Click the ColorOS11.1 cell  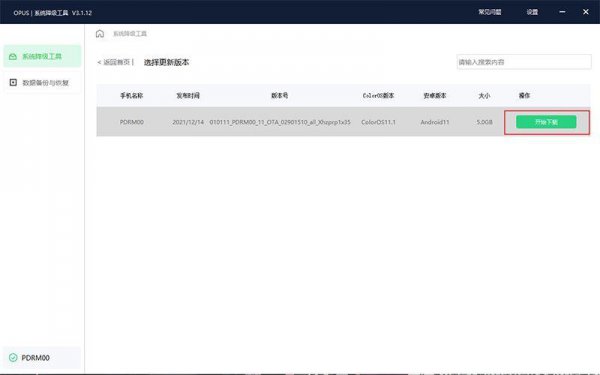tap(378, 122)
